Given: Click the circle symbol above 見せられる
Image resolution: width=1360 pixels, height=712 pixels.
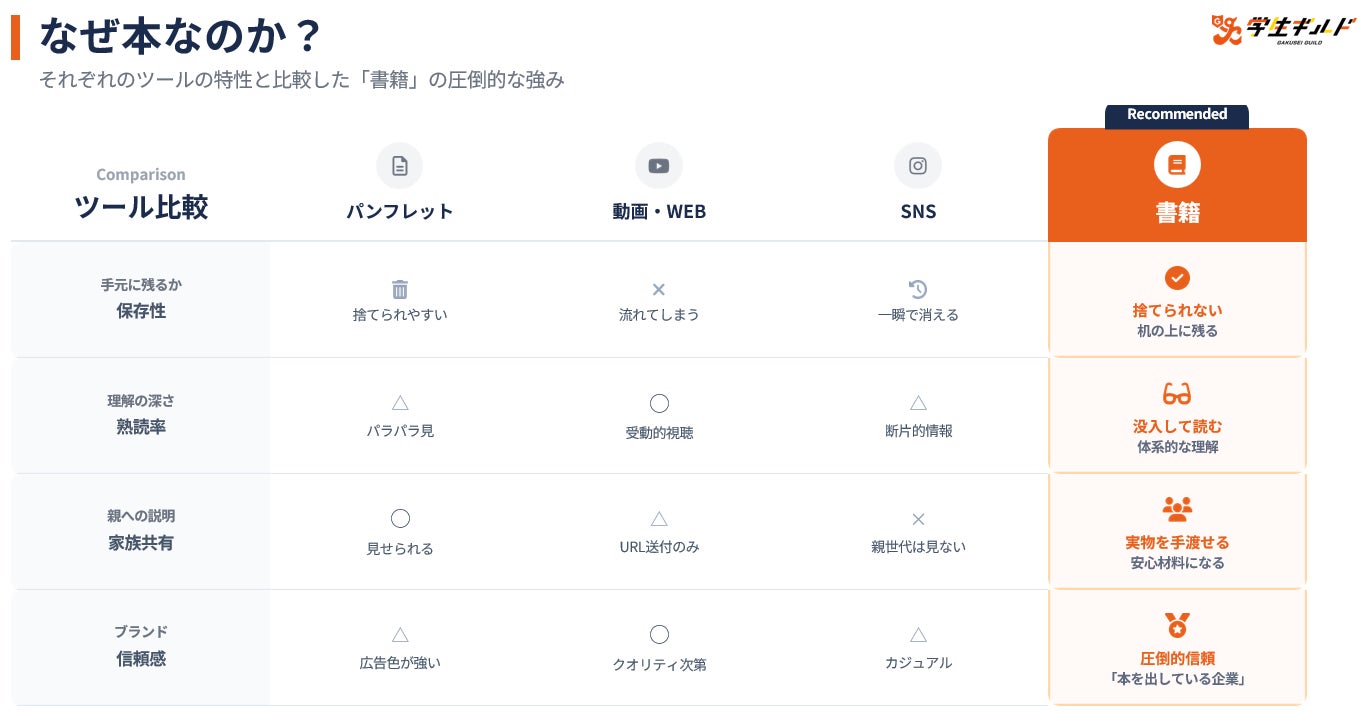Looking at the screenshot, I should 400,519.
